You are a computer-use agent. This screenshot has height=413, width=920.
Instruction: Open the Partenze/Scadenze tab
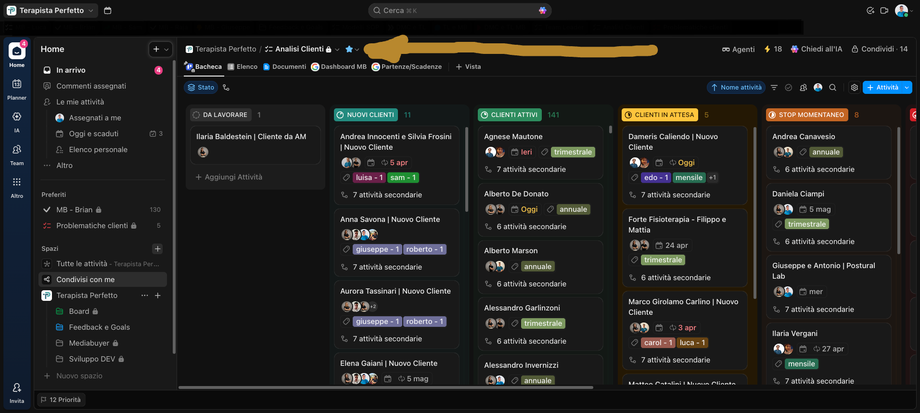(x=406, y=67)
